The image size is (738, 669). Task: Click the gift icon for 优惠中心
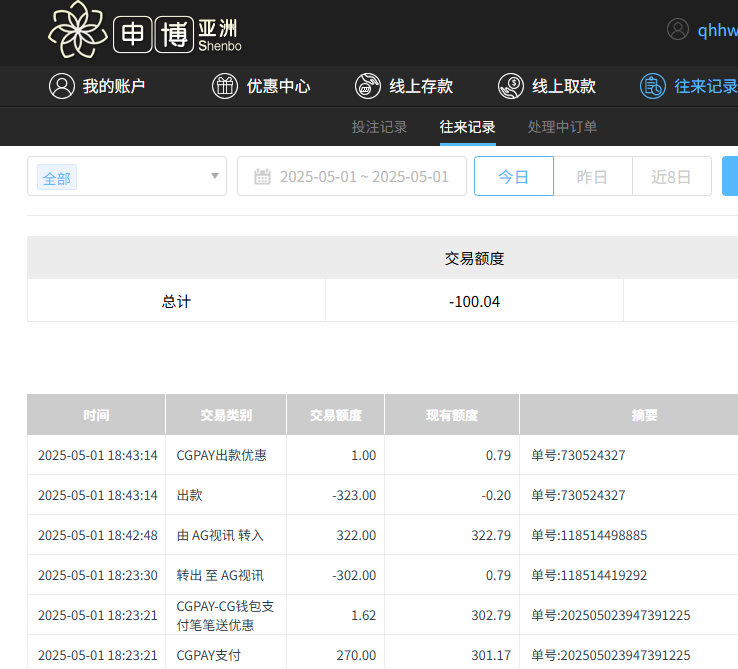[x=225, y=86]
